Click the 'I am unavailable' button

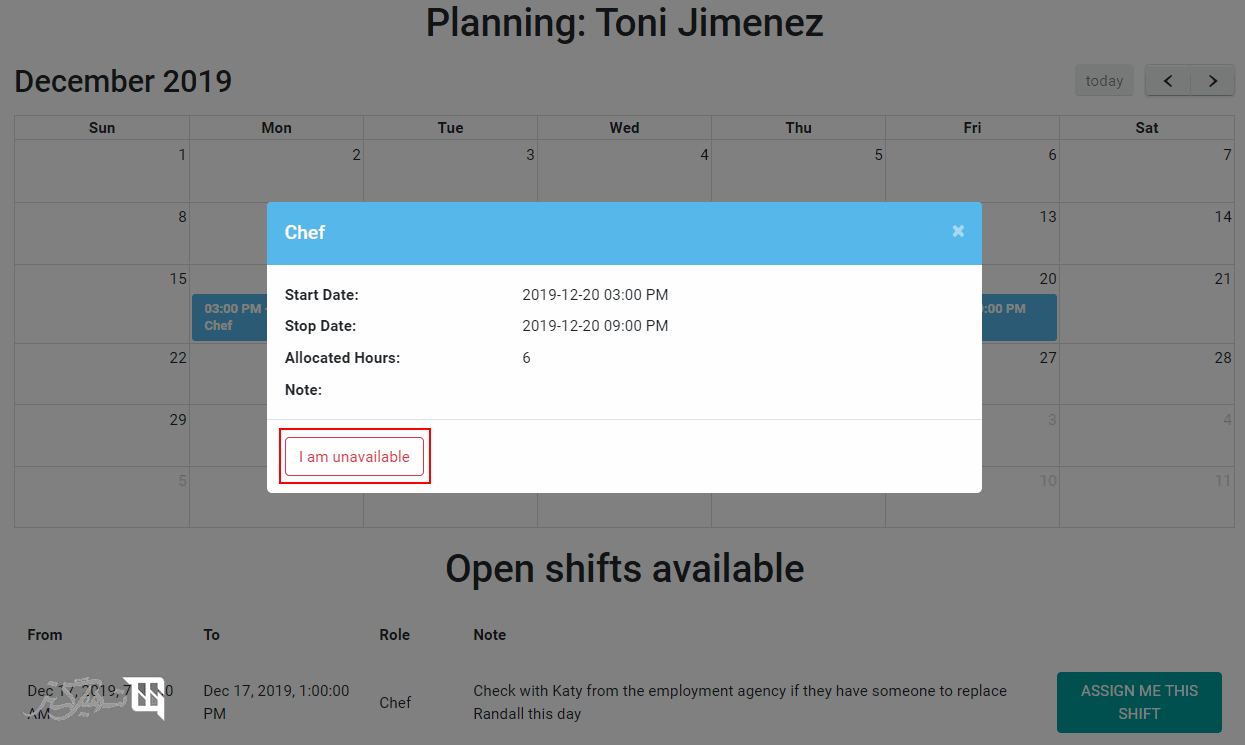pyautogui.click(x=354, y=457)
